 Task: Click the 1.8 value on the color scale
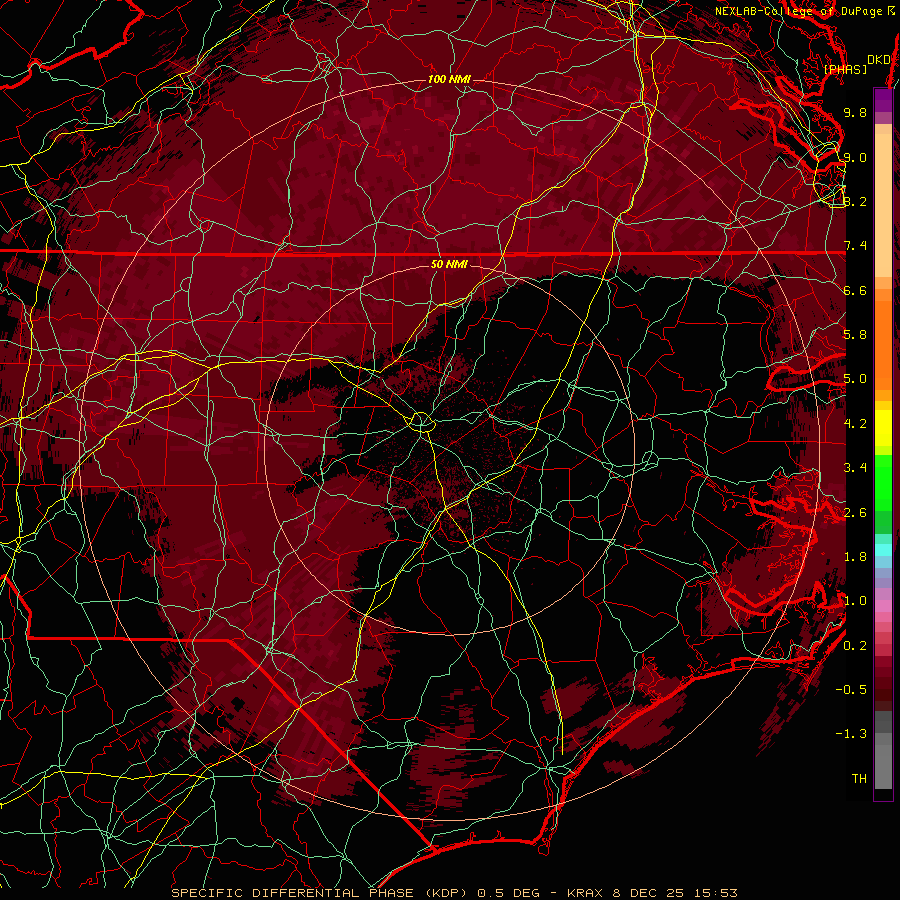pyautogui.click(x=855, y=557)
